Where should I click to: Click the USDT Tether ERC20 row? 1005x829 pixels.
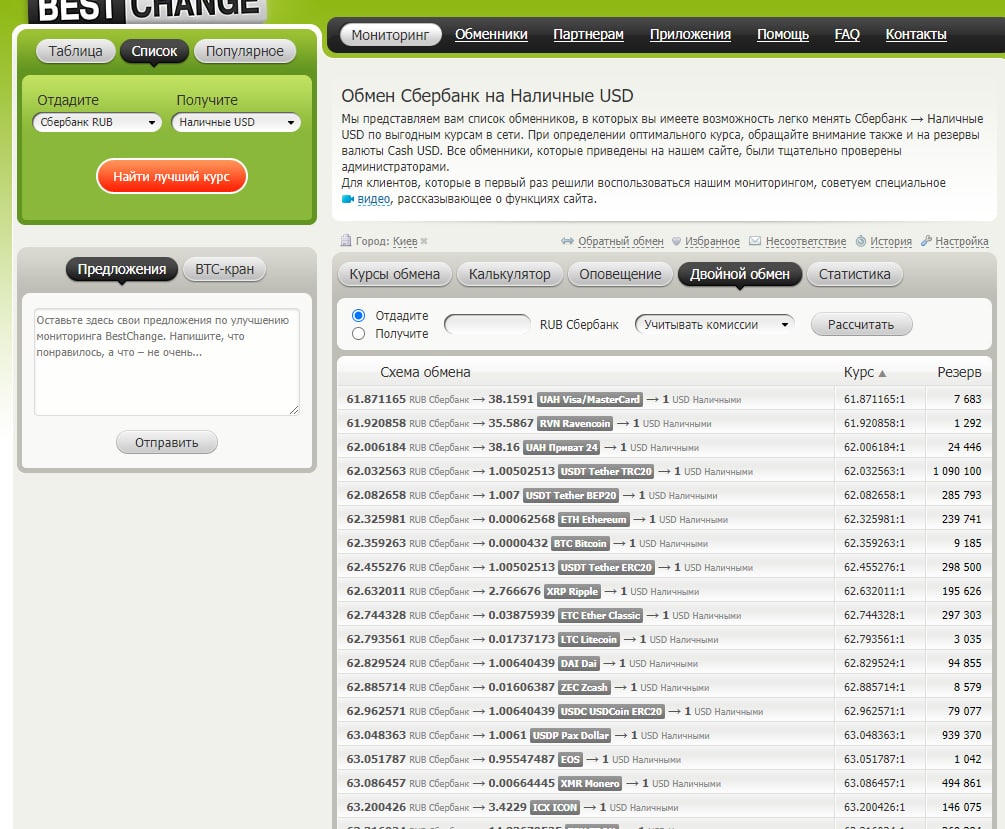664,567
